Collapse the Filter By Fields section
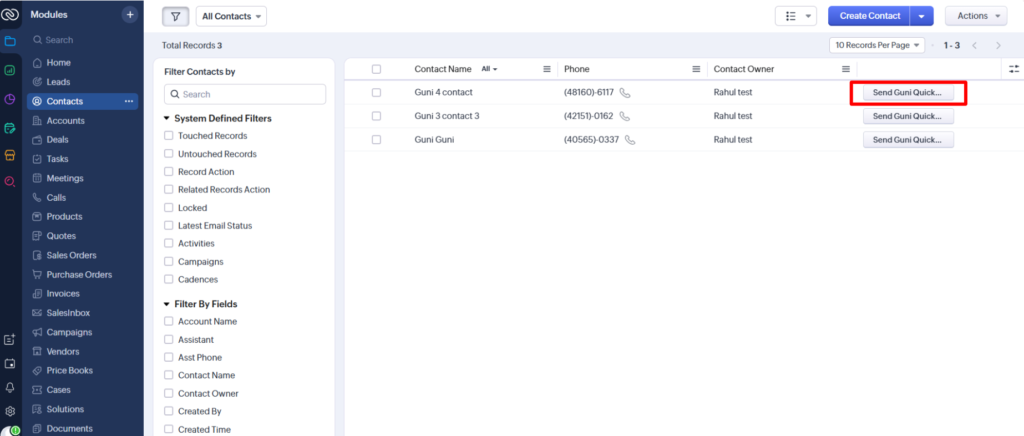This screenshot has width=1024, height=436. 167,304
